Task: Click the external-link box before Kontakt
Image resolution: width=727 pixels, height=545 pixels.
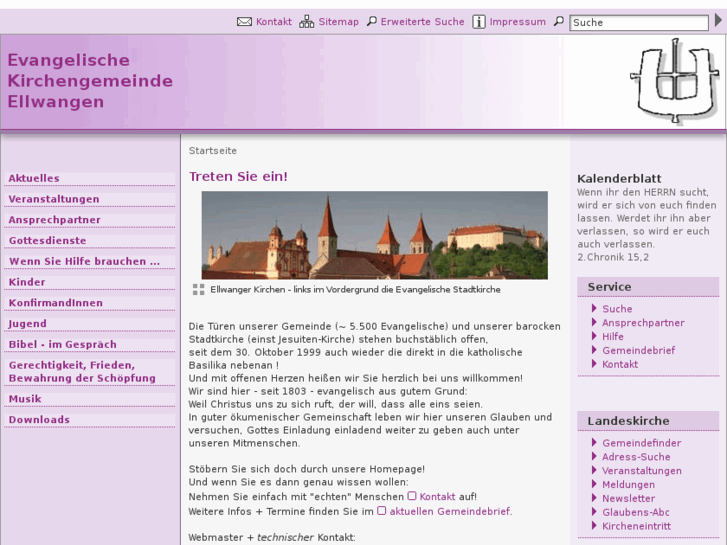Action: pos(412,496)
